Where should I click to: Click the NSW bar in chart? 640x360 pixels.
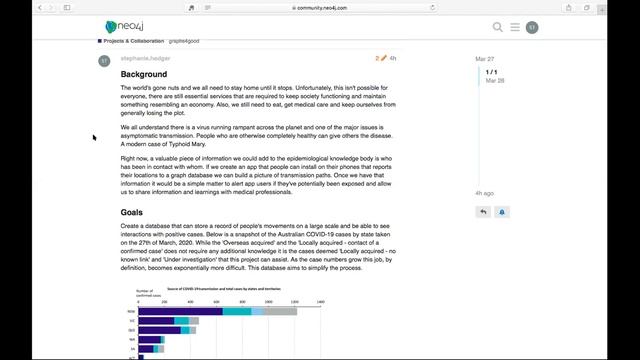tap(218, 311)
